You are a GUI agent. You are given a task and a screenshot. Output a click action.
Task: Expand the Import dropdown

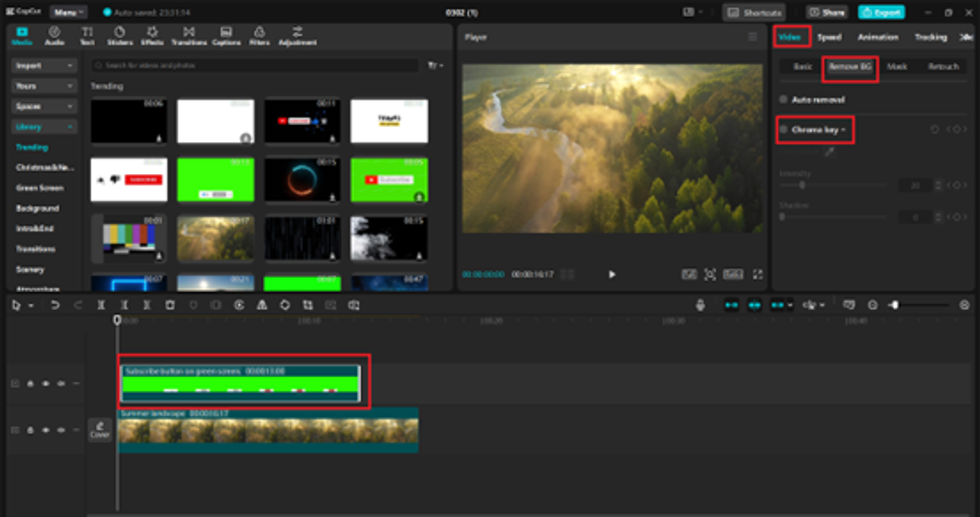click(45, 65)
